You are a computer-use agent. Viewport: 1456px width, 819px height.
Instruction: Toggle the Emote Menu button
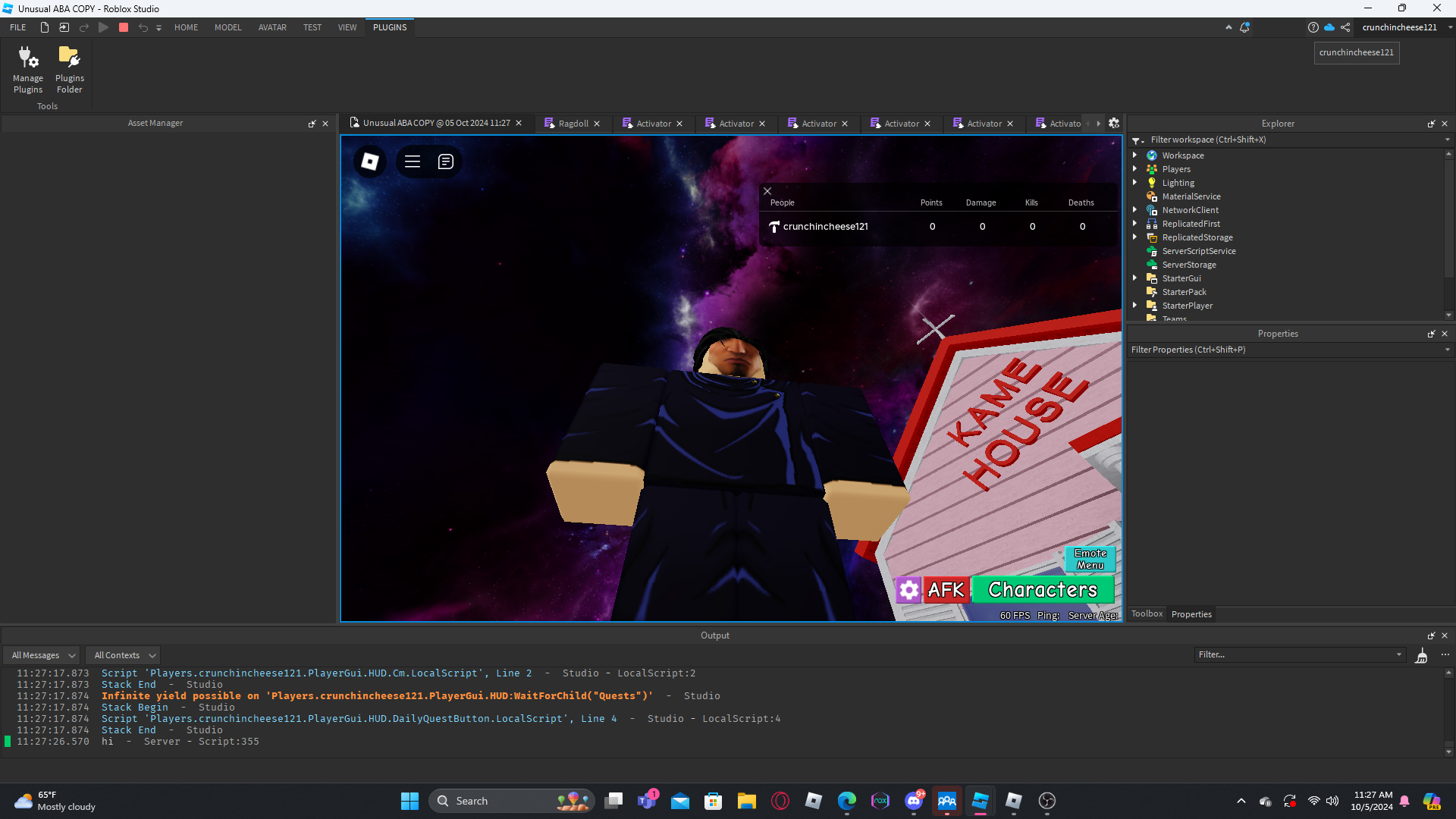point(1090,559)
